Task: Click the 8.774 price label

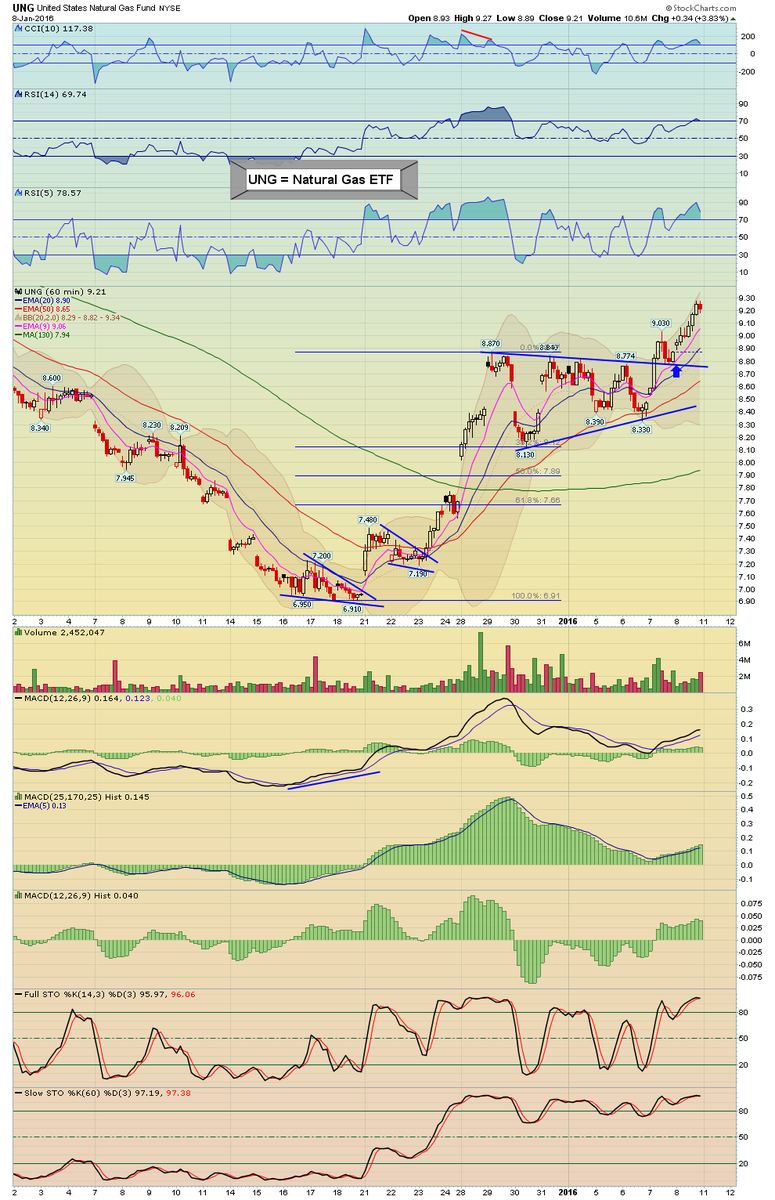Action: [x=626, y=356]
